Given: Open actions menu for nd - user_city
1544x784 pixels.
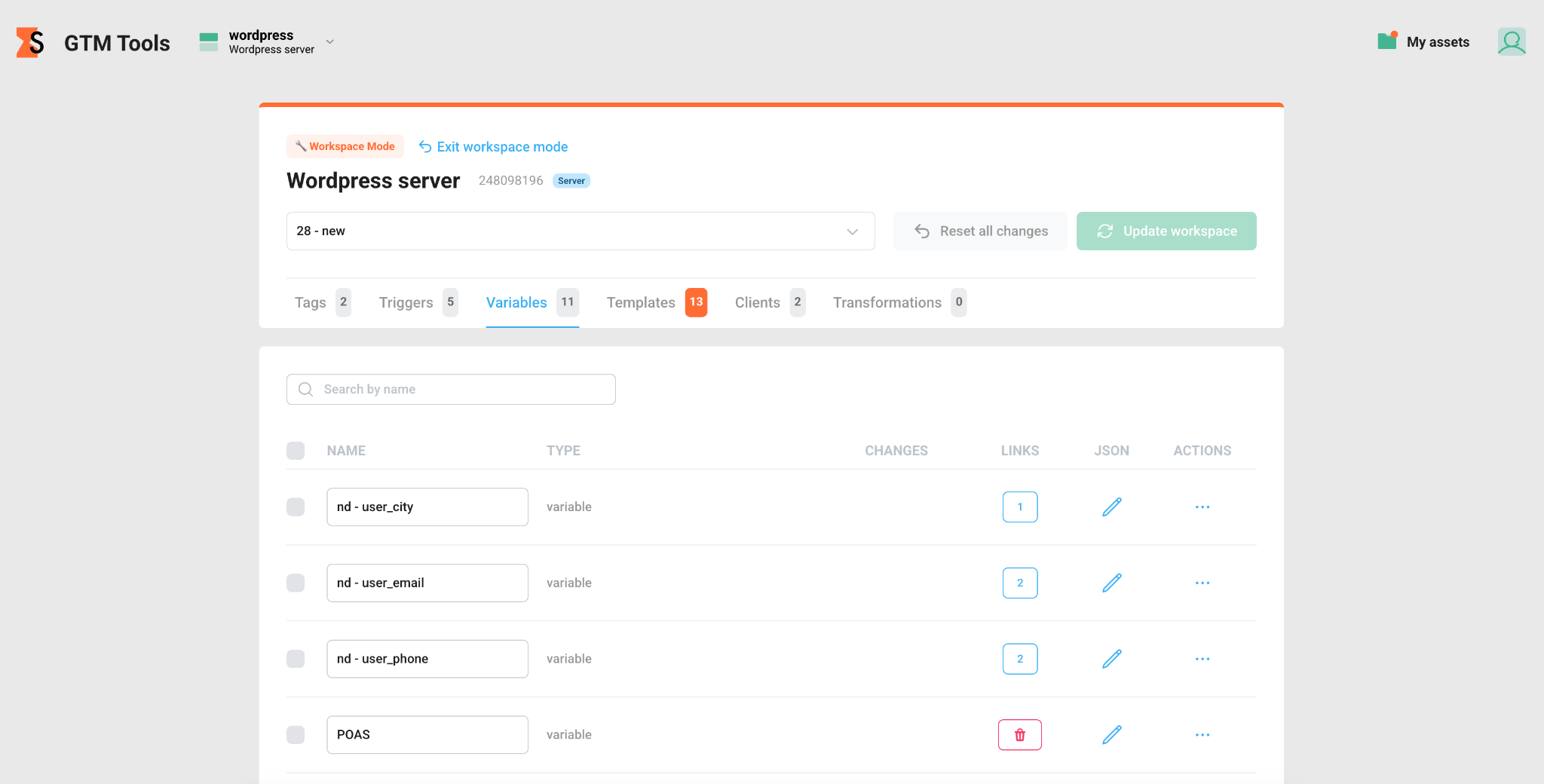Looking at the screenshot, I should 1202,507.
